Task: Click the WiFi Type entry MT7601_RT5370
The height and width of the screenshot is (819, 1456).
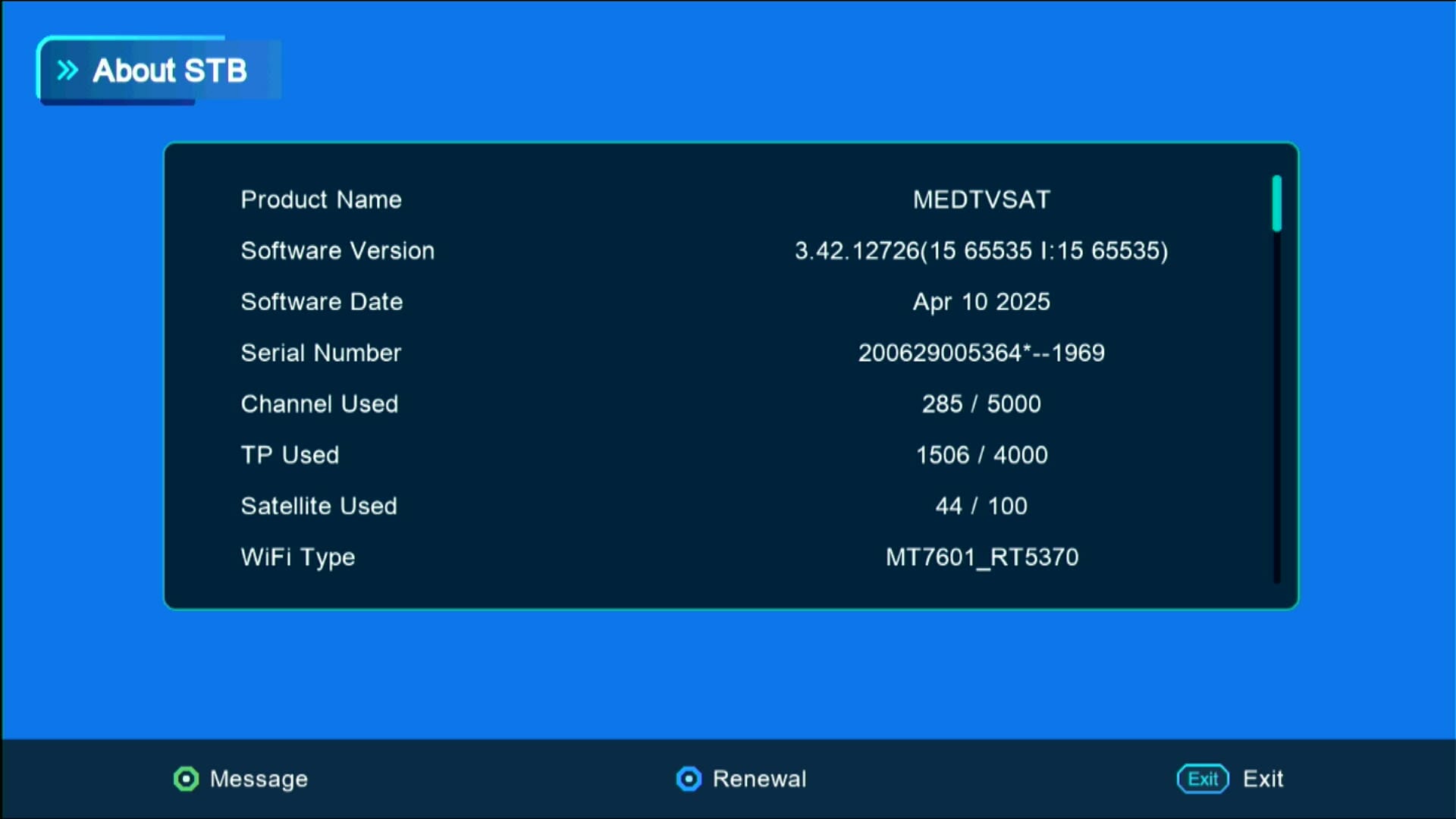Action: tap(981, 557)
